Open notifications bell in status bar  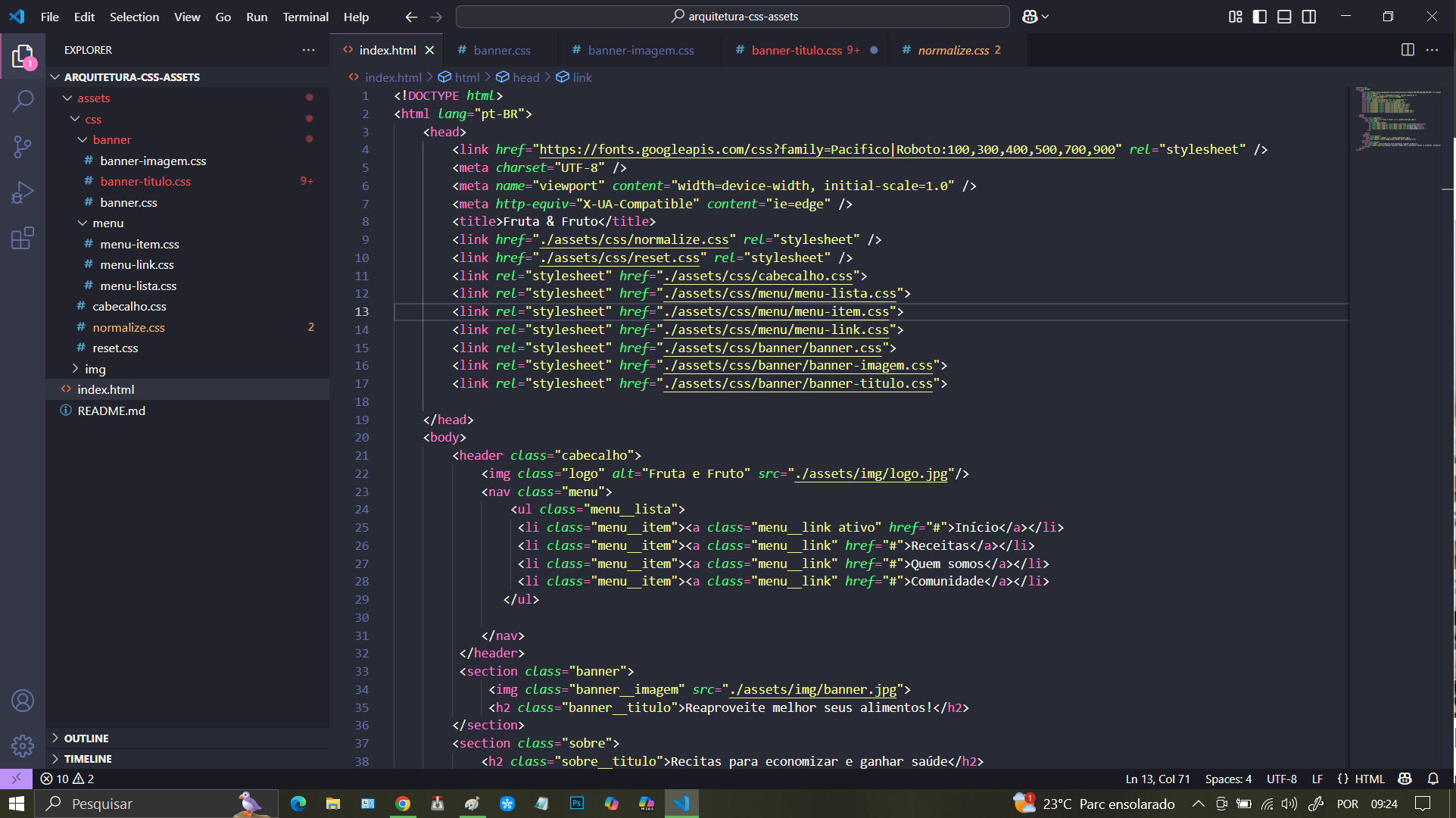coord(1433,779)
